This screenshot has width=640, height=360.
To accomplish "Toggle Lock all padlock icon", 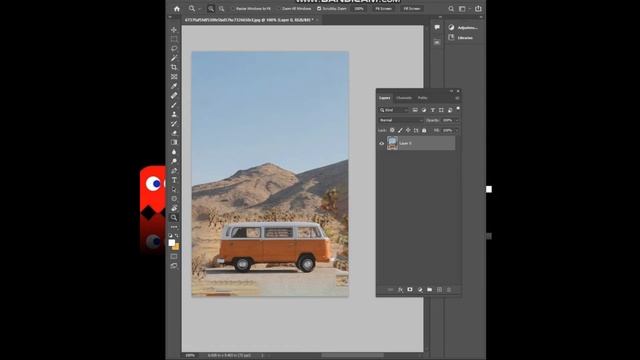I will click(424, 130).
